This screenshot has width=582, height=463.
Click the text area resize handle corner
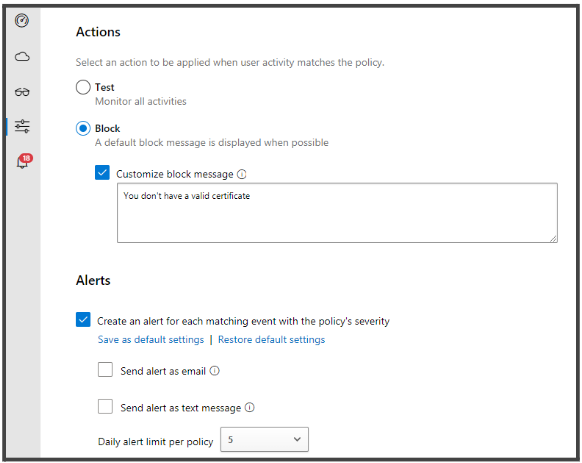(x=553, y=239)
